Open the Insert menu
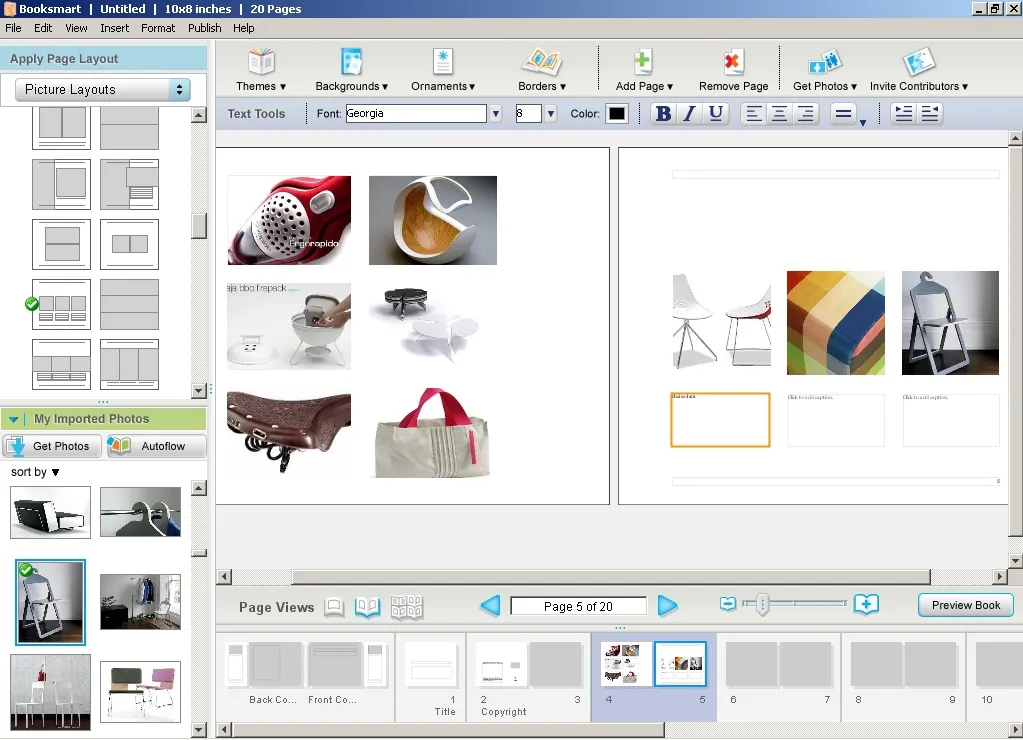1023x740 pixels. tap(114, 28)
